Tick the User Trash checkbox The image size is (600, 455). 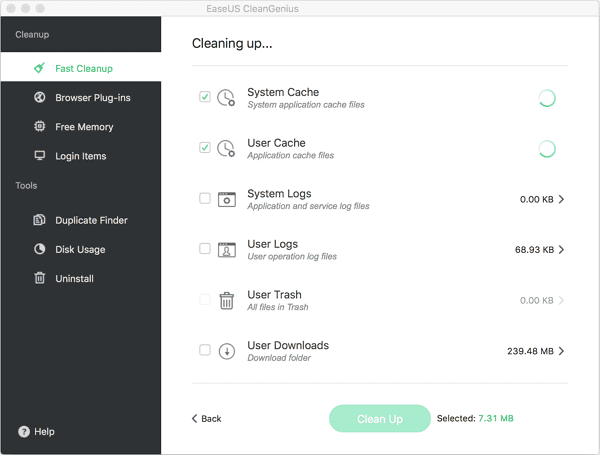(205, 299)
